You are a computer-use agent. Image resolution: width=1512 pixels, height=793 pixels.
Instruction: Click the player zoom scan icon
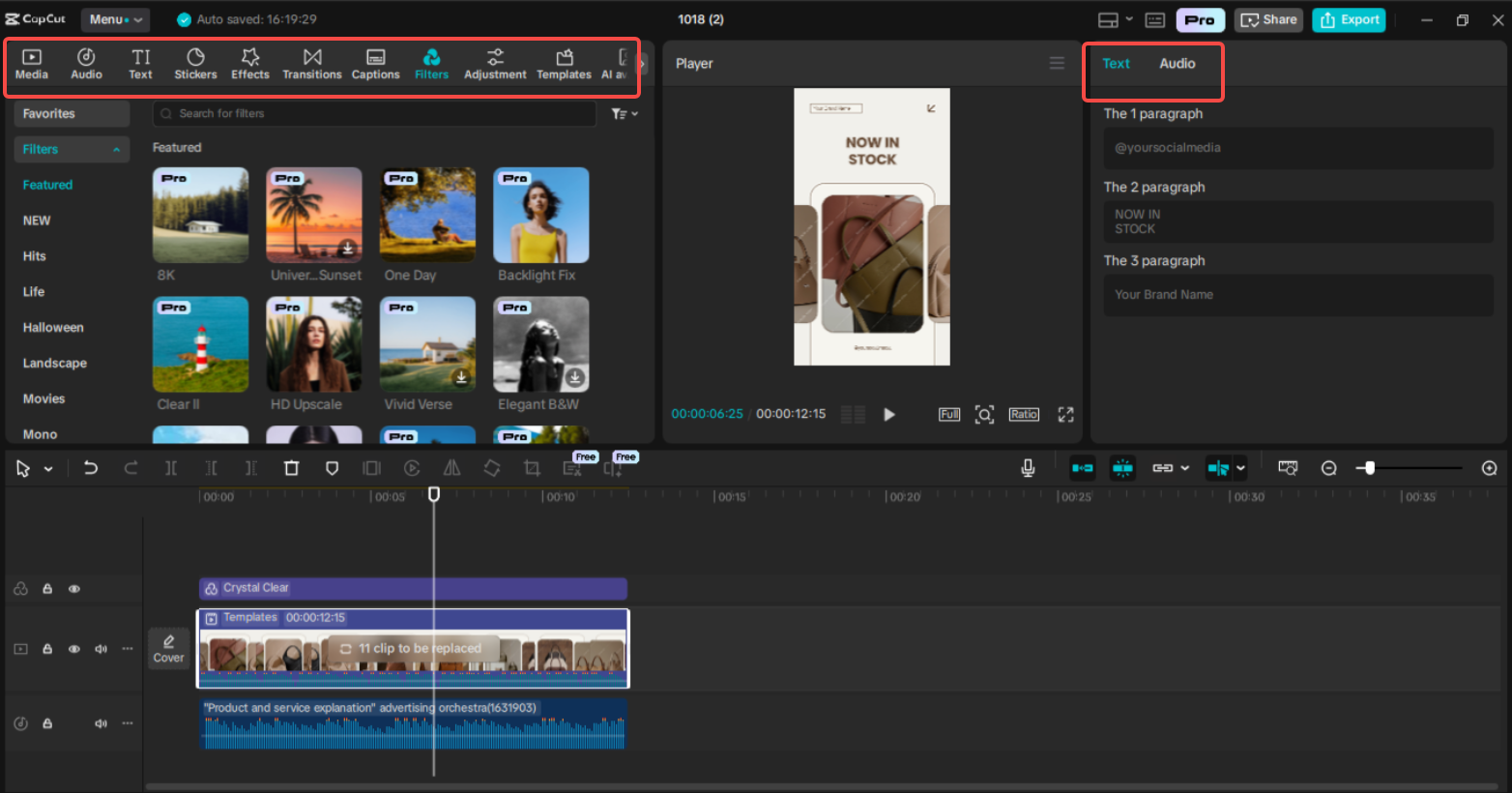[984, 415]
